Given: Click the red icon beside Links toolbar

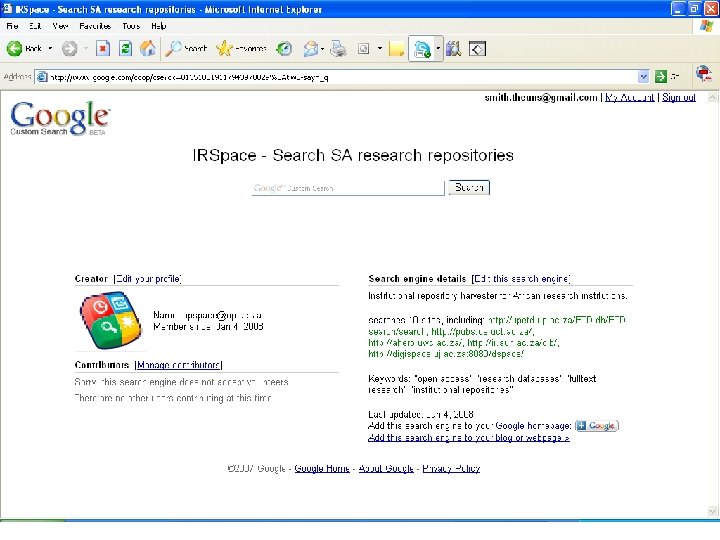Looking at the screenshot, I should (703, 73).
